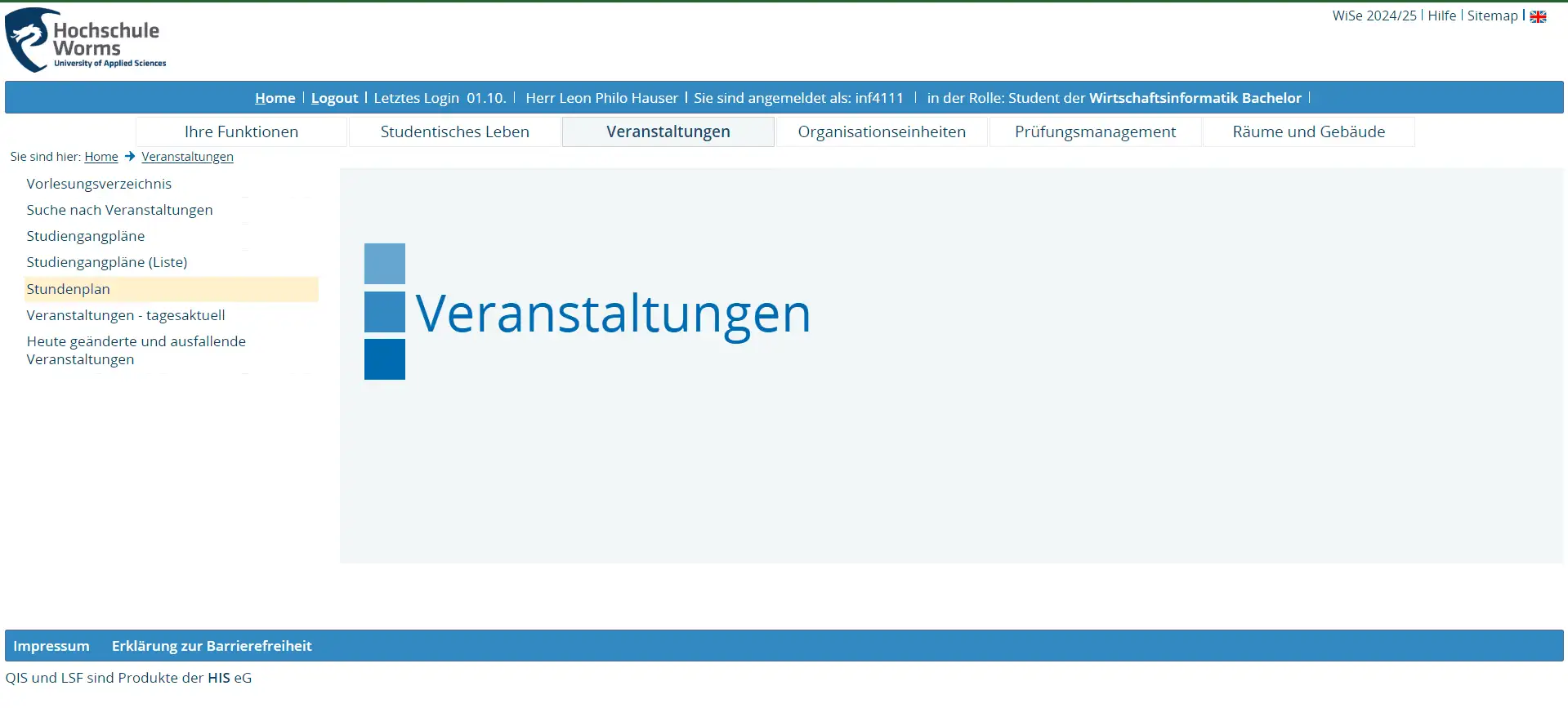Open the Stundenplan sidebar entry
Screen dimensions: 1568x708
point(68,289)
